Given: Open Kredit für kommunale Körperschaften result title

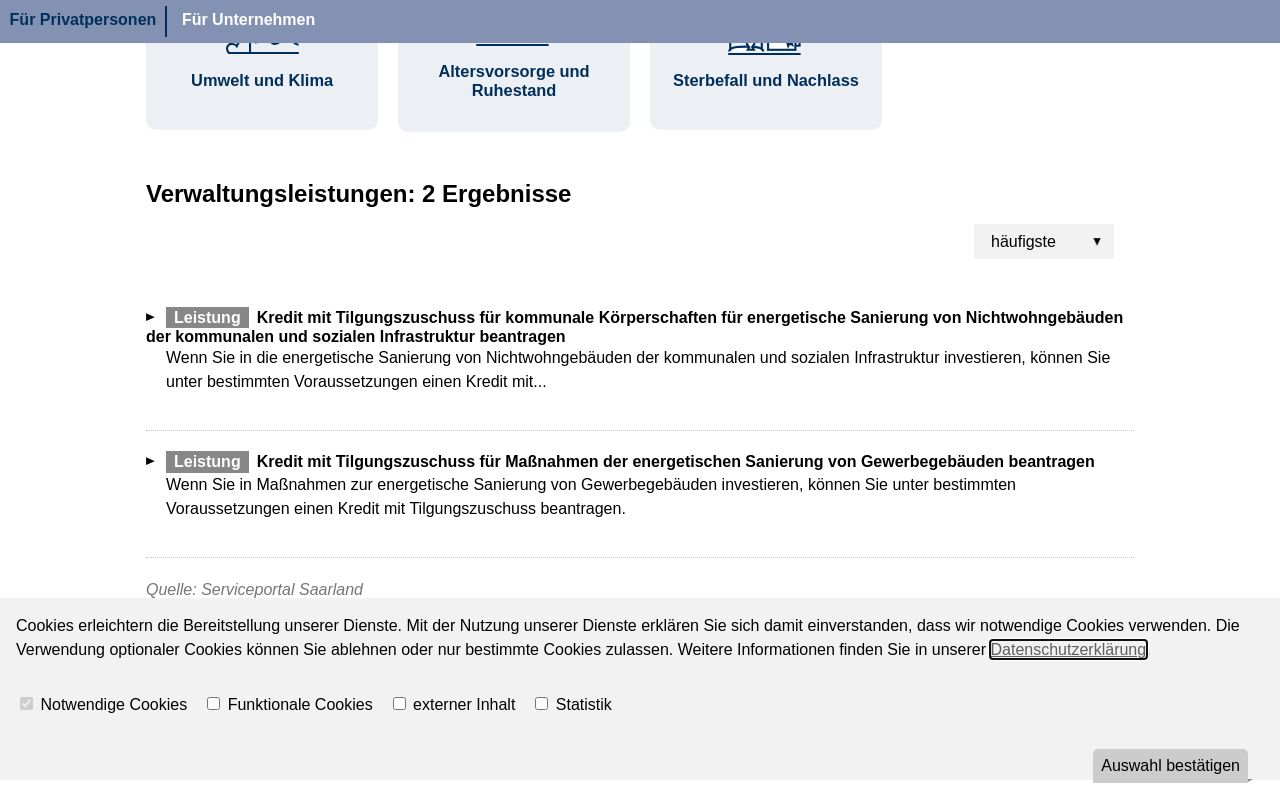Looking at the screenshot, I should point(634,327).
